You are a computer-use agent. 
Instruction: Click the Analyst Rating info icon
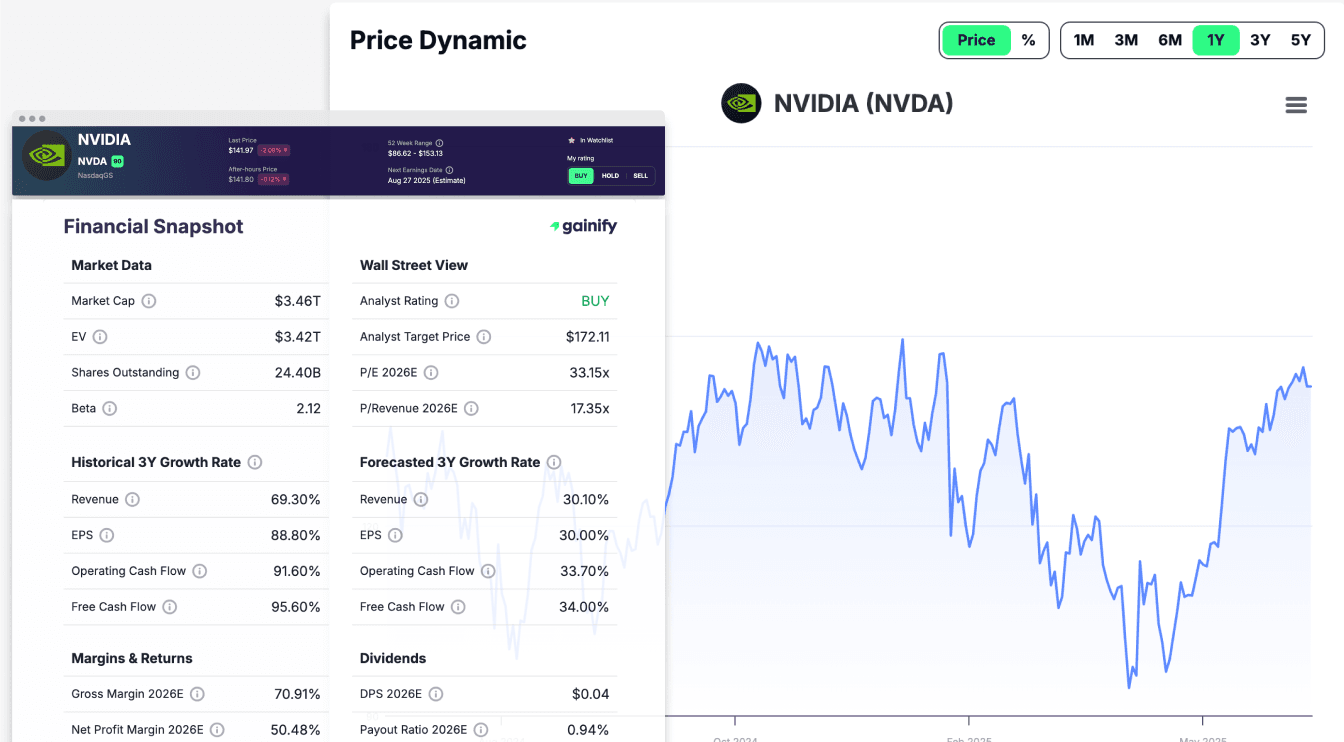(x=452, y=301)
